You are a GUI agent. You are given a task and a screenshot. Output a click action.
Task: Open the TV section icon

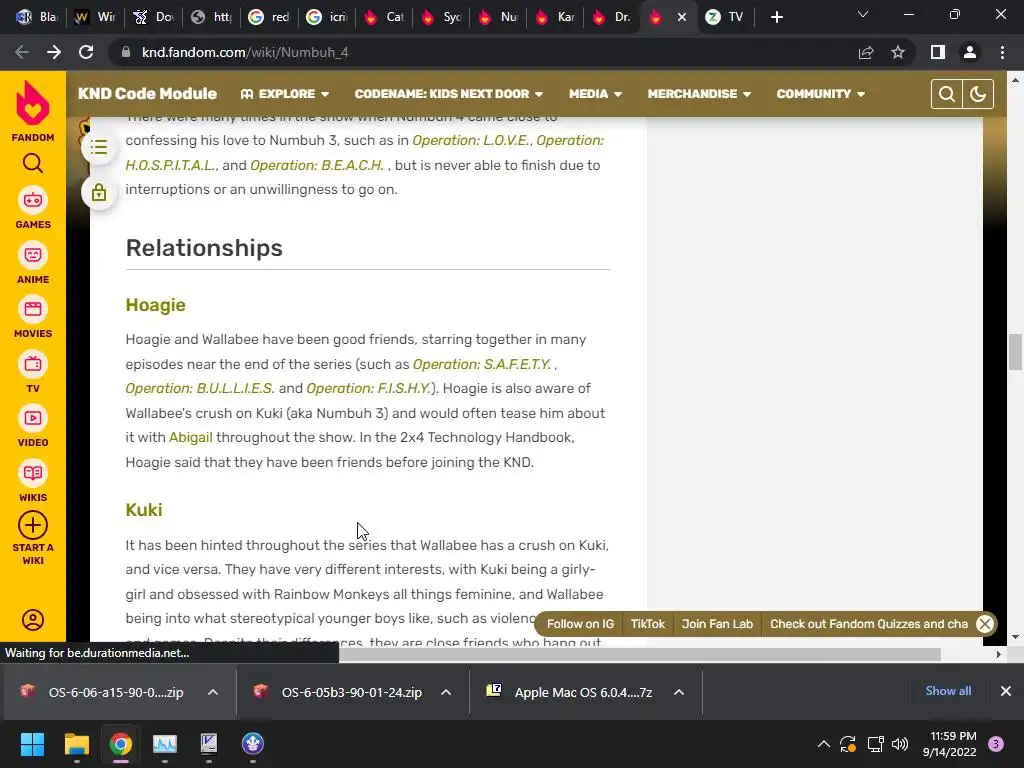(x=33, y=364)
